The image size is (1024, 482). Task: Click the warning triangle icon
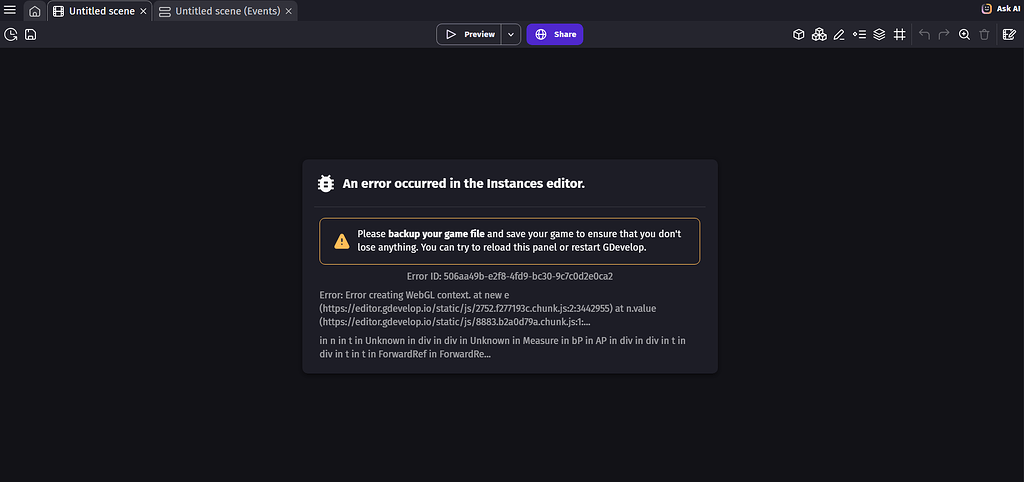(342, 242)
